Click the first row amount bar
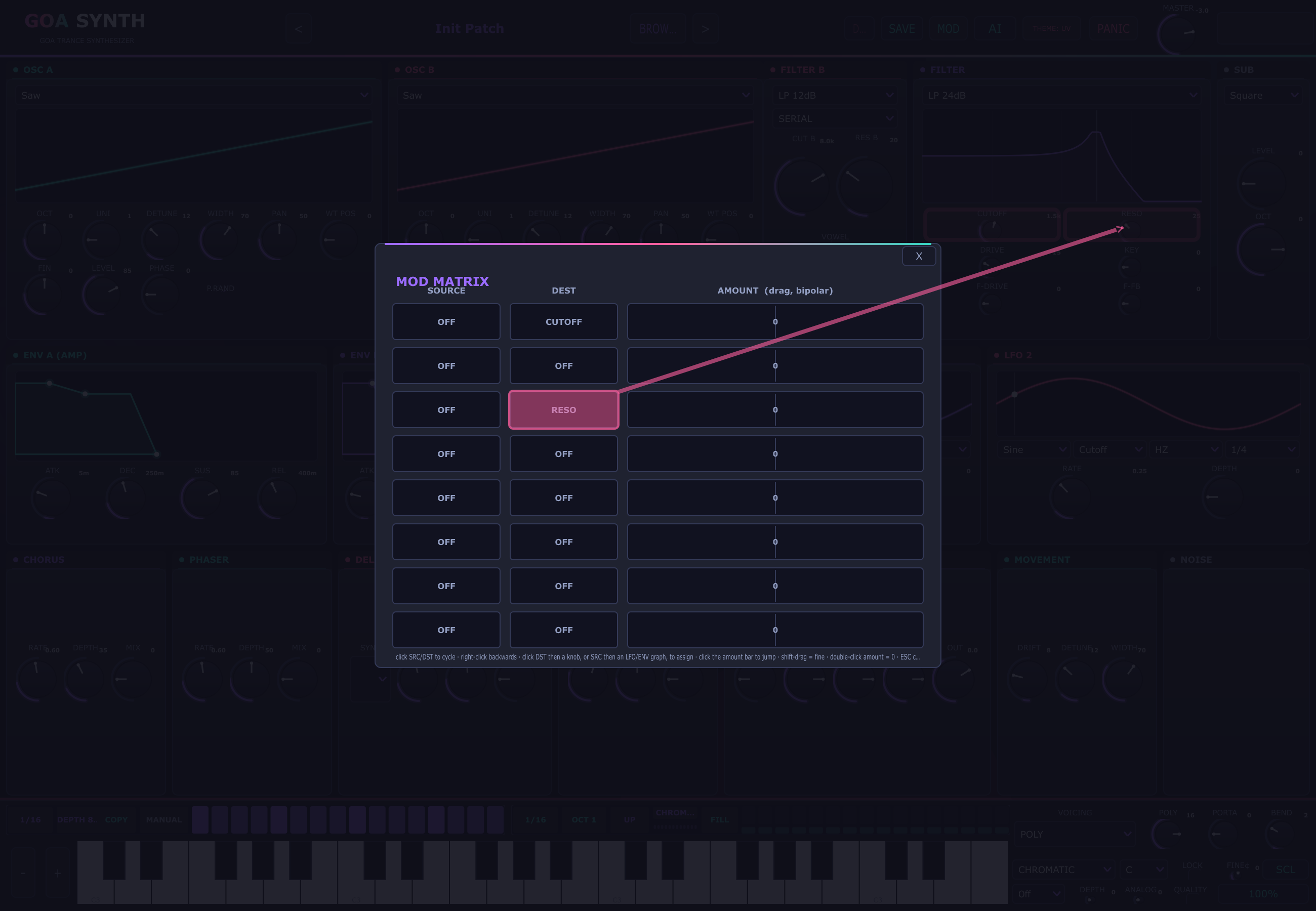Image resolution: width=1316 pixels, height=911 pixels. point(775,322)
